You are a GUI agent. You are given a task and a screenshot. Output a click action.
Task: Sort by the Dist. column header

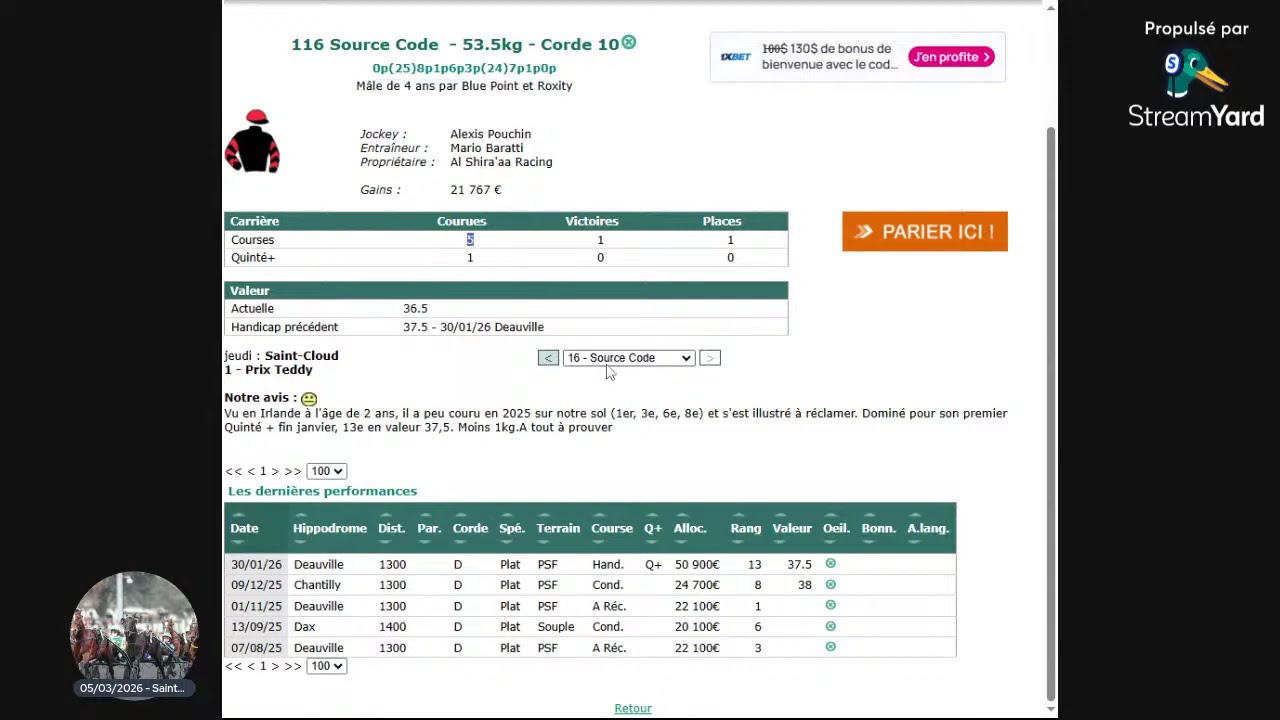coord(391,528)
